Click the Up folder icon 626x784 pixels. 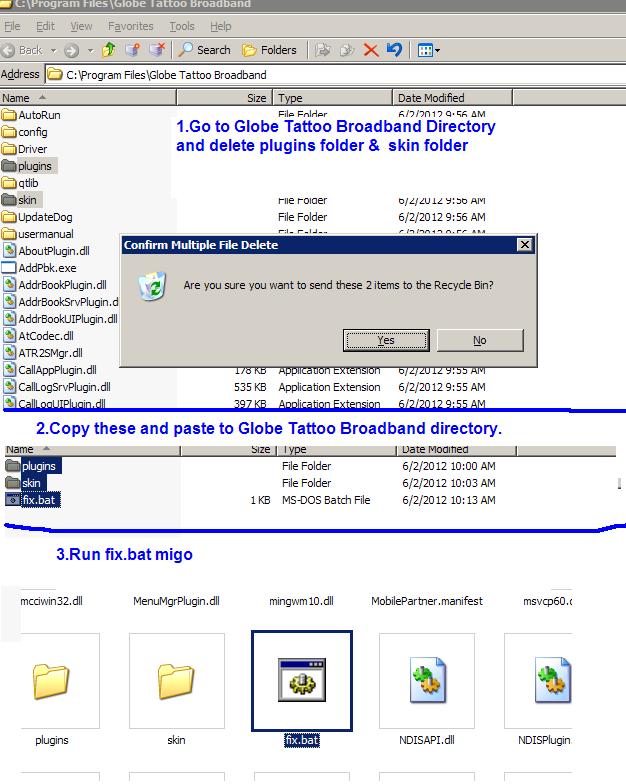[x=108, y=50]
